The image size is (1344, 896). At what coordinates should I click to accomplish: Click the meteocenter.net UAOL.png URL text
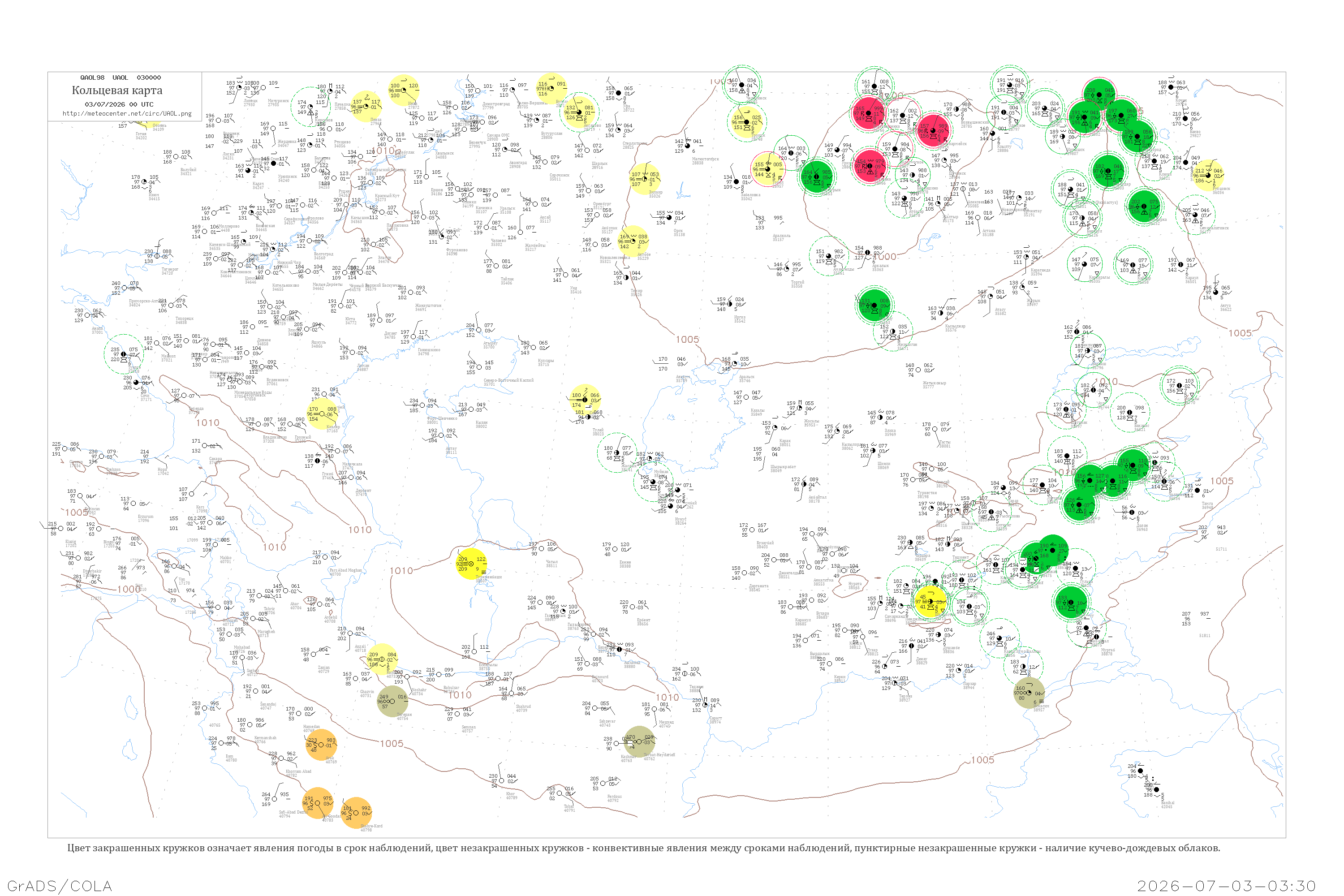pos(127,114)
